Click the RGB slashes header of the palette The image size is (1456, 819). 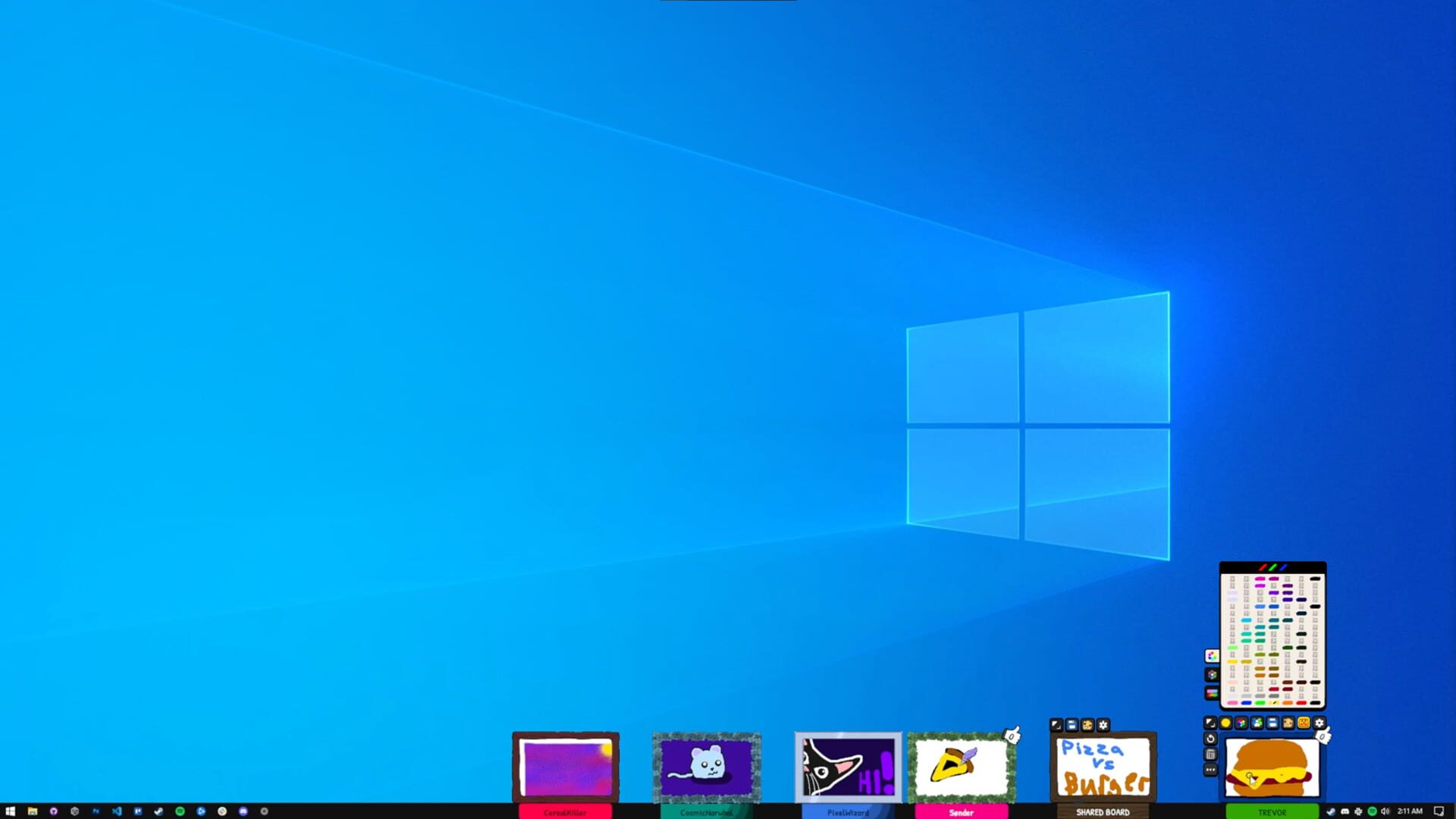pyautogui.click(x=1273, y=567)
